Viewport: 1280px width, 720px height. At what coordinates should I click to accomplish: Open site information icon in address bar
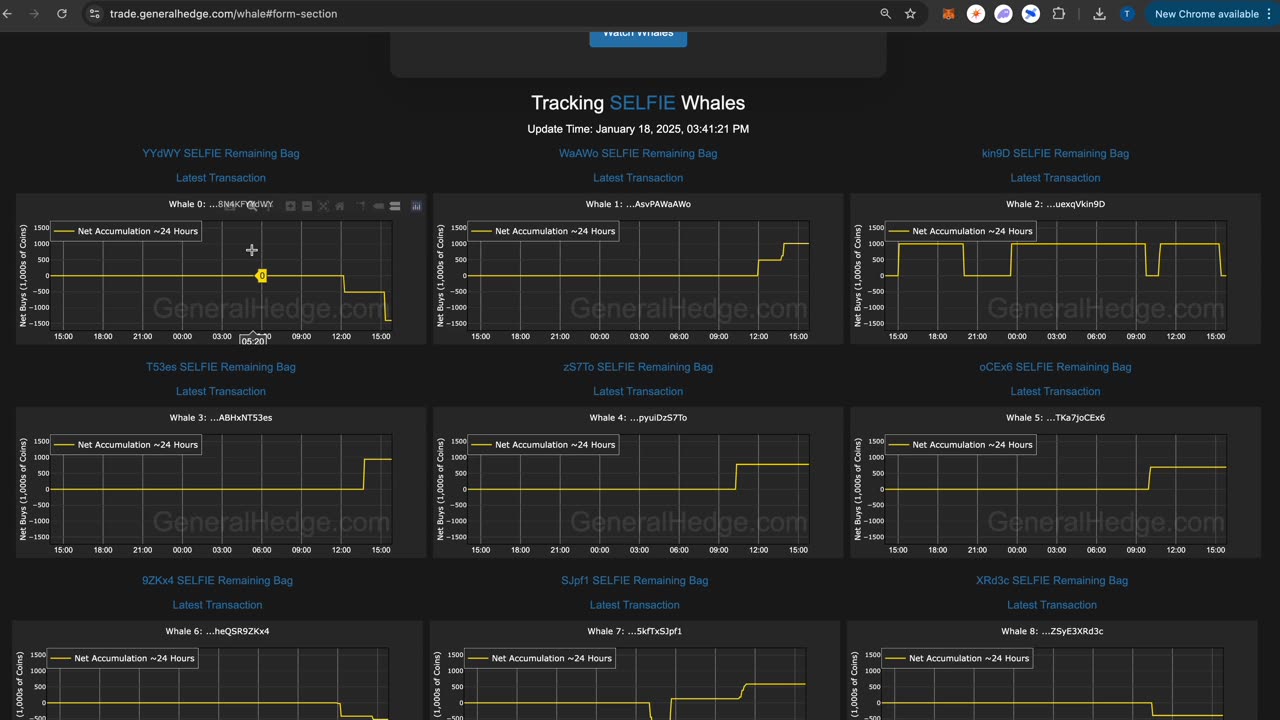(x=95, y=14)
